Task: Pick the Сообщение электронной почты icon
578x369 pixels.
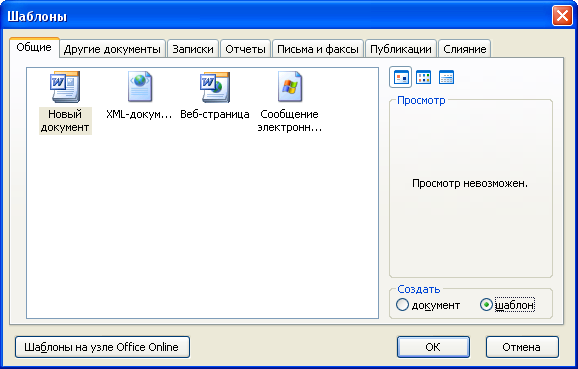Action: [x=290, y=87]
